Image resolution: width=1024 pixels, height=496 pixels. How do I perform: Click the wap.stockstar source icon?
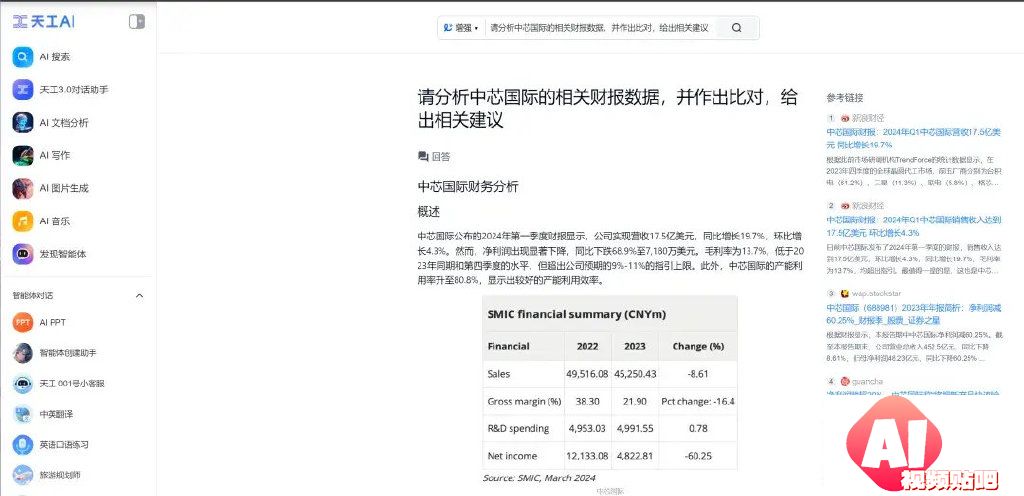(844, 294)
